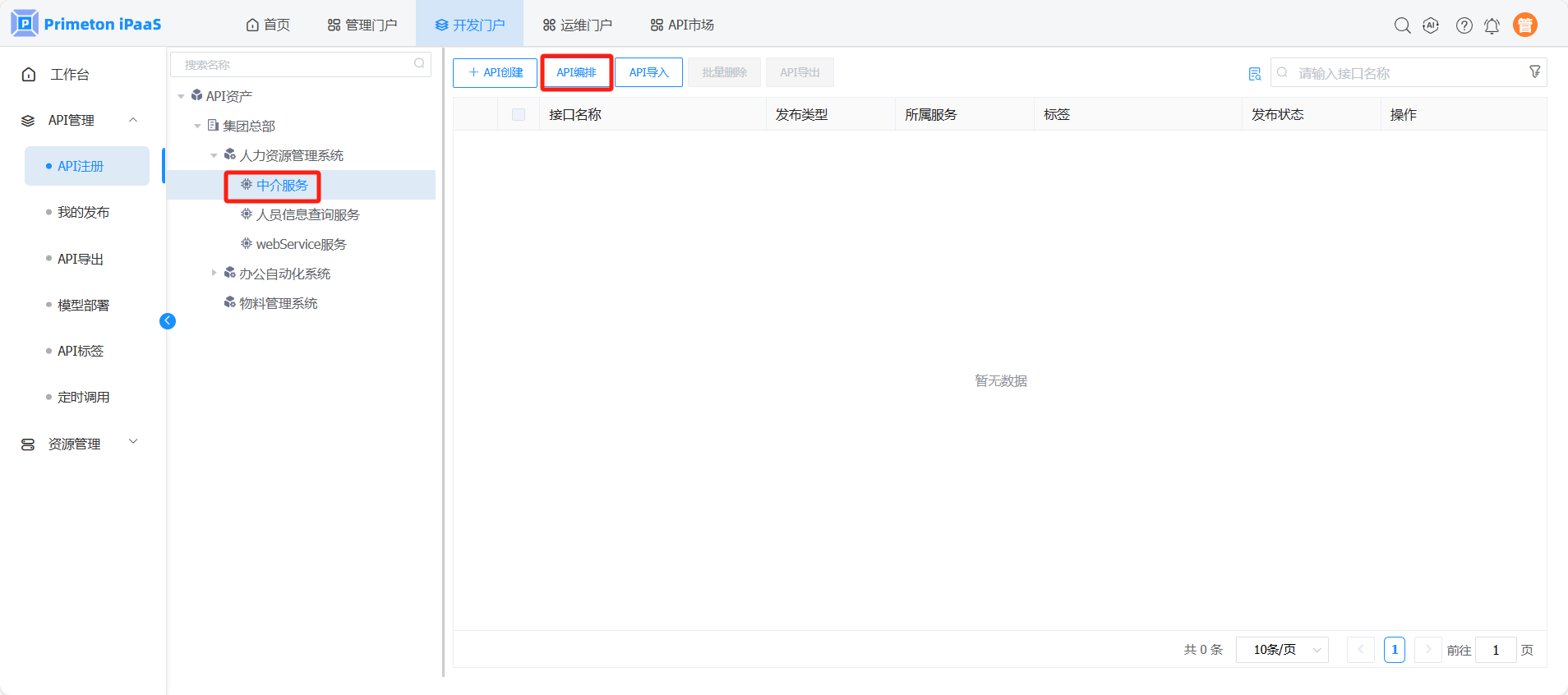Toggle the select-all checkbox in table header
Screen dimensions: 1568x695
click(x=519, y=115)
